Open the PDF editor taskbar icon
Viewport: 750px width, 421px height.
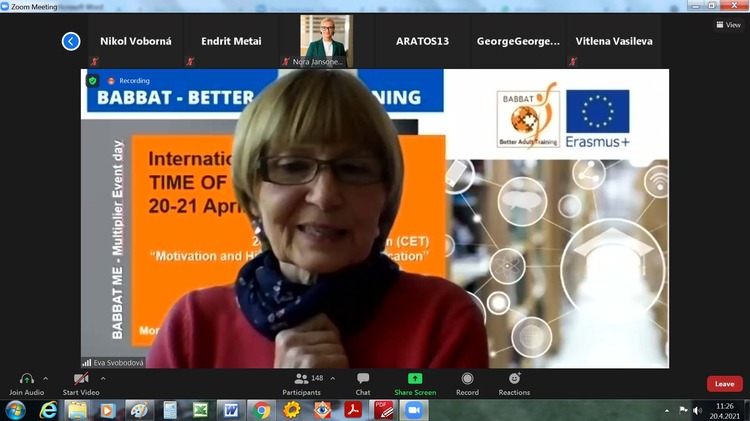[384, 410]
